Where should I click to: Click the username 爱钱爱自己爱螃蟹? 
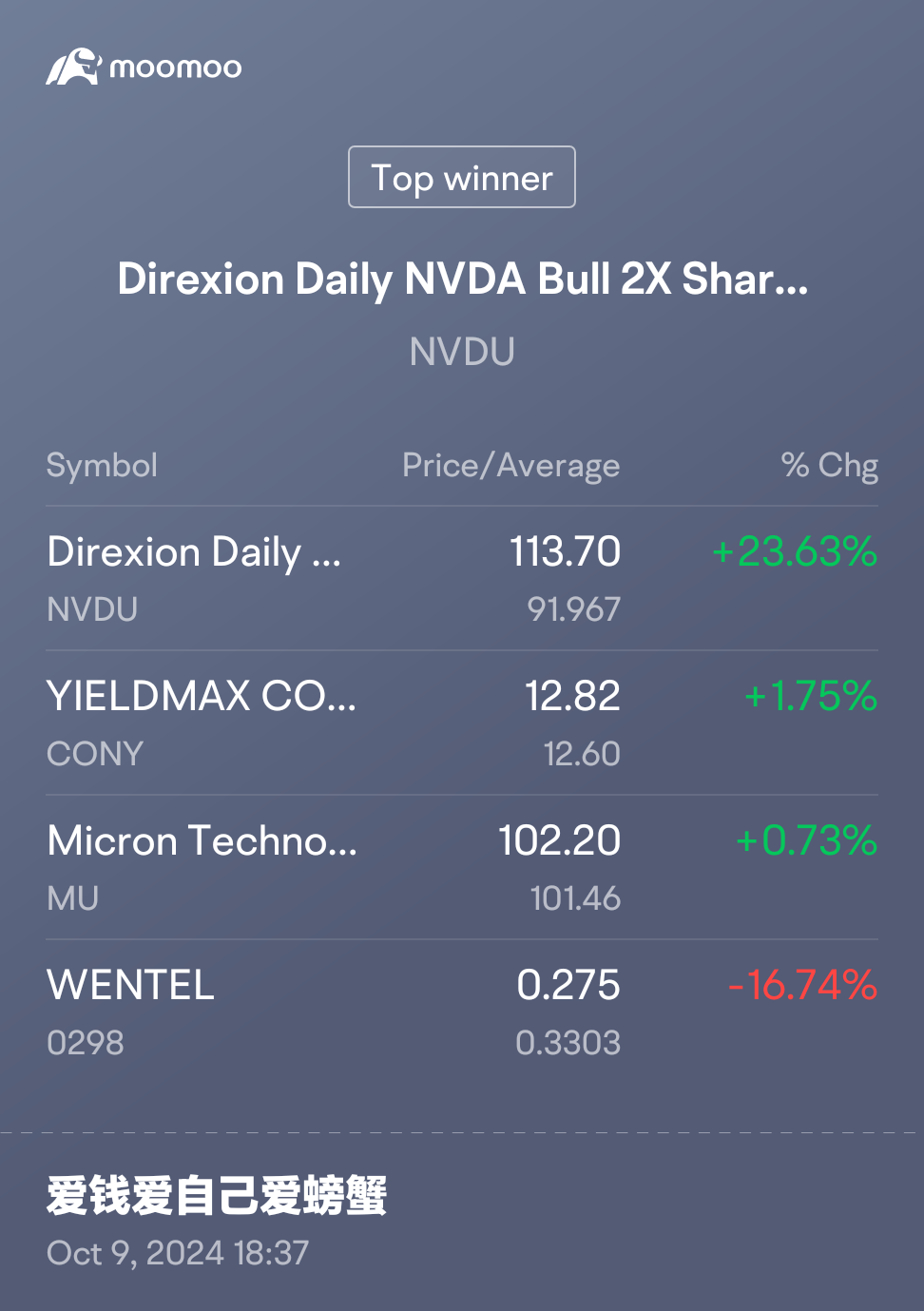(x=217, y=1195)
